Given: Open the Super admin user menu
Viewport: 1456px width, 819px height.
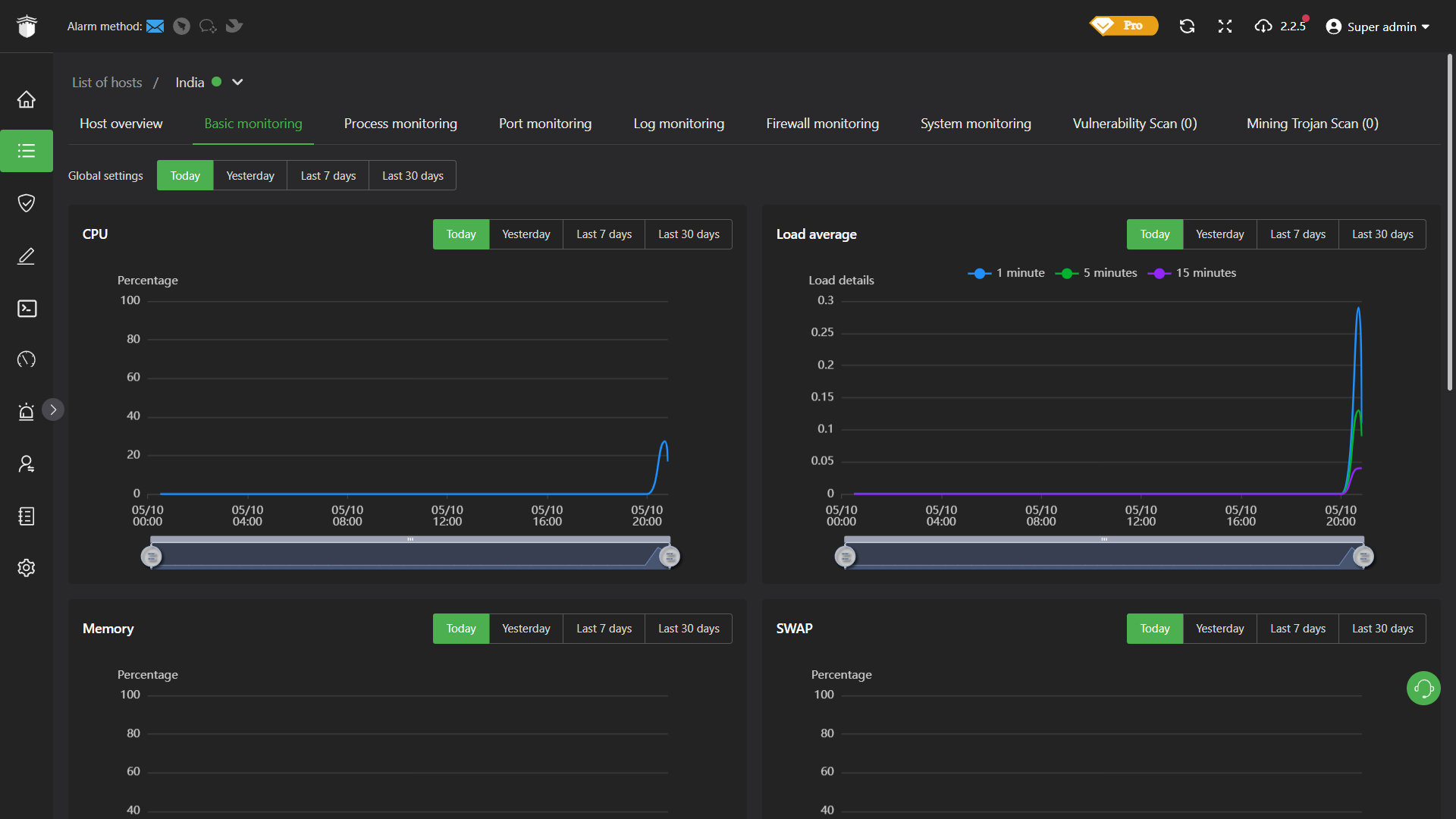Looking at the screenshot, I should click(x=1378, y=27).
